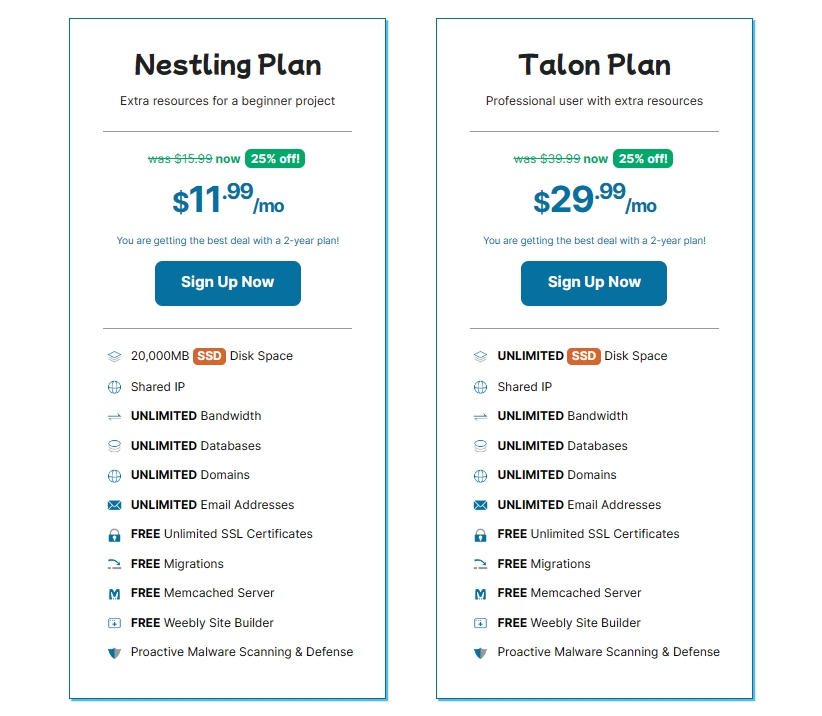
Task: Click Weebly site builder icon in Nestling Plan
Action: pyautogui.click(x=114, y=623)
